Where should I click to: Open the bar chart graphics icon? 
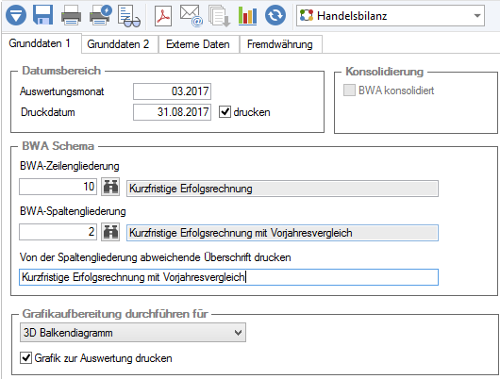point(247,16)
